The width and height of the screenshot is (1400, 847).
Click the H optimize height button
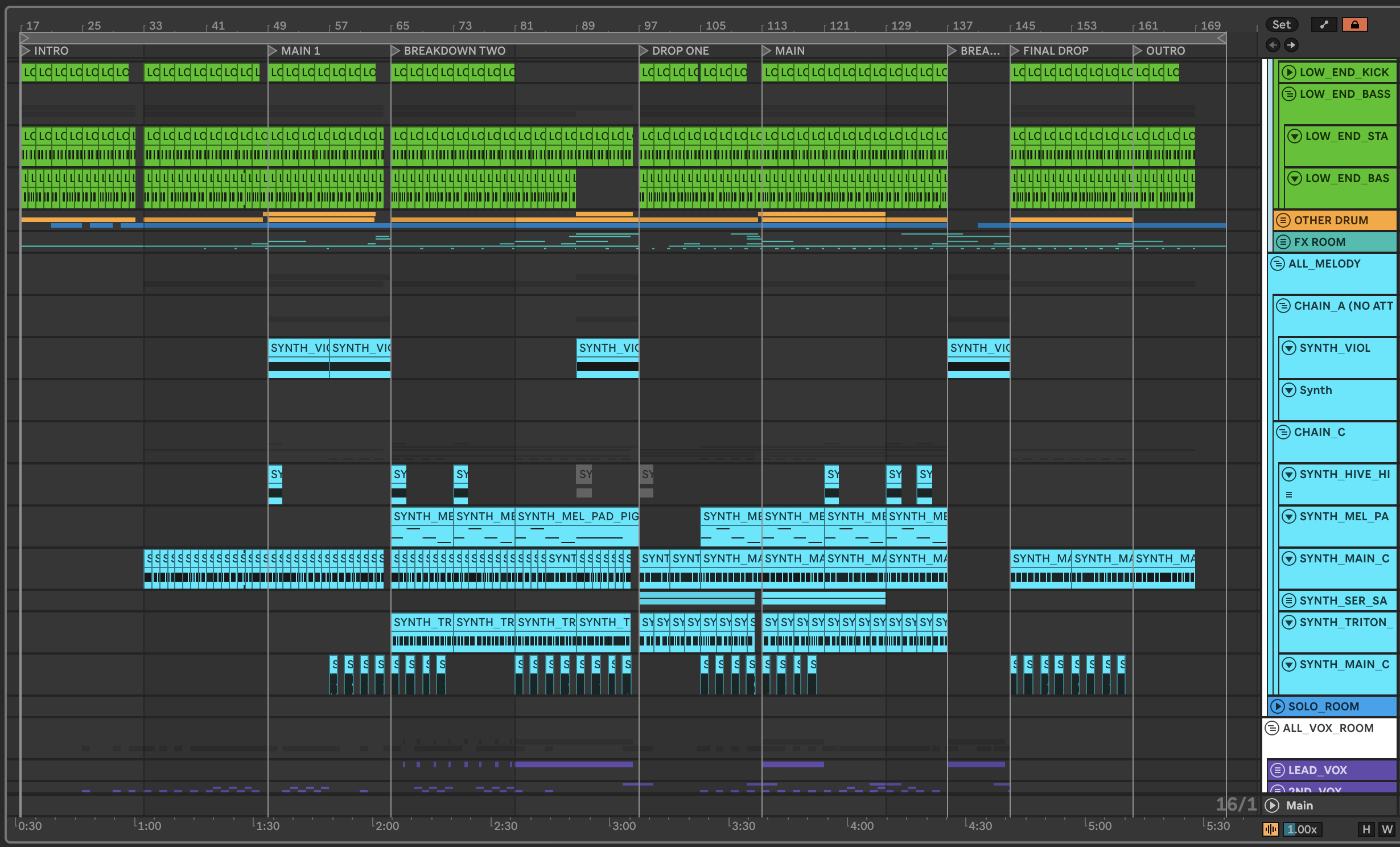(x=1366, y=829)
